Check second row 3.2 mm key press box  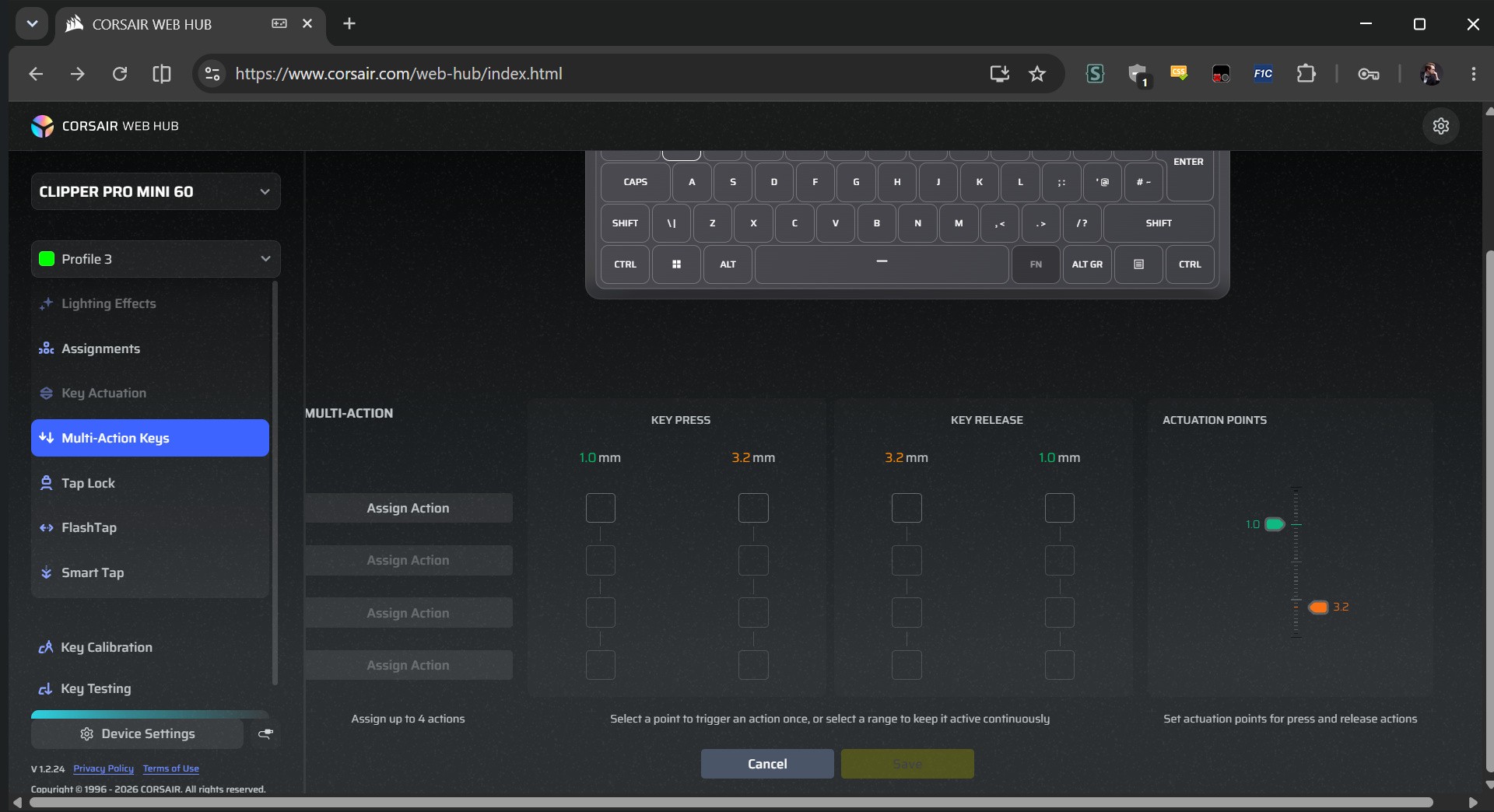coord(753,560)
